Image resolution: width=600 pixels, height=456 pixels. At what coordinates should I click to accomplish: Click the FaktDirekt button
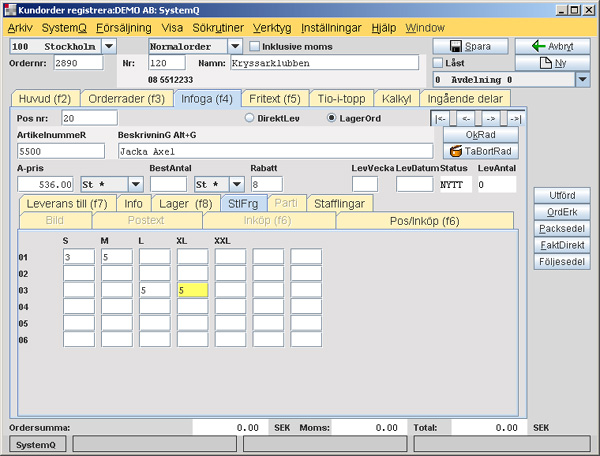coord(562,245)
